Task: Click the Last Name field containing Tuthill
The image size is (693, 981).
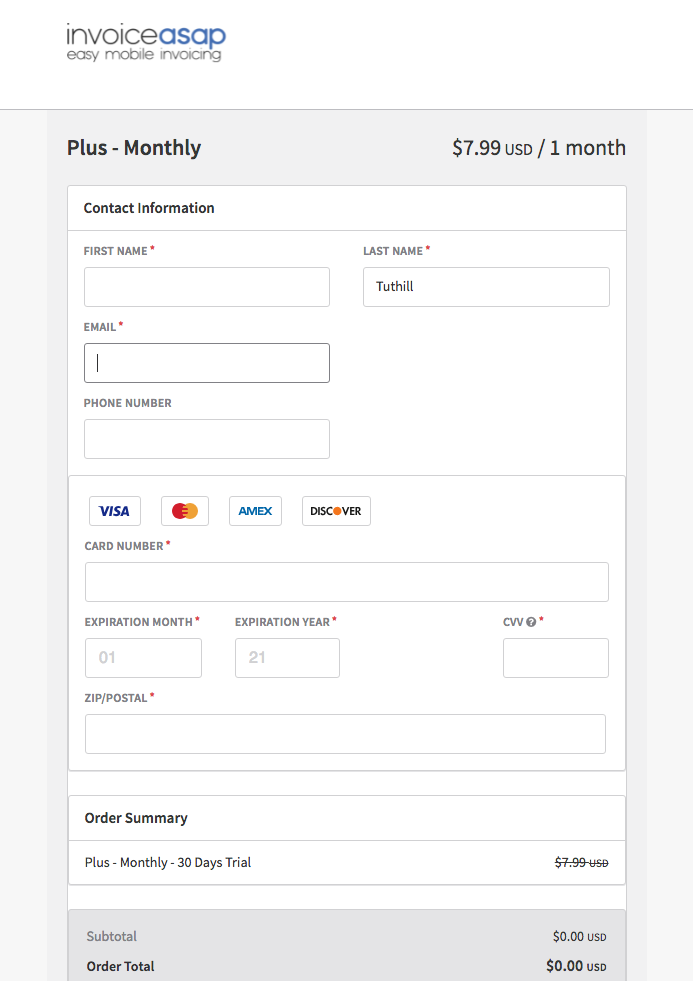Action: (x=486, y=287)
